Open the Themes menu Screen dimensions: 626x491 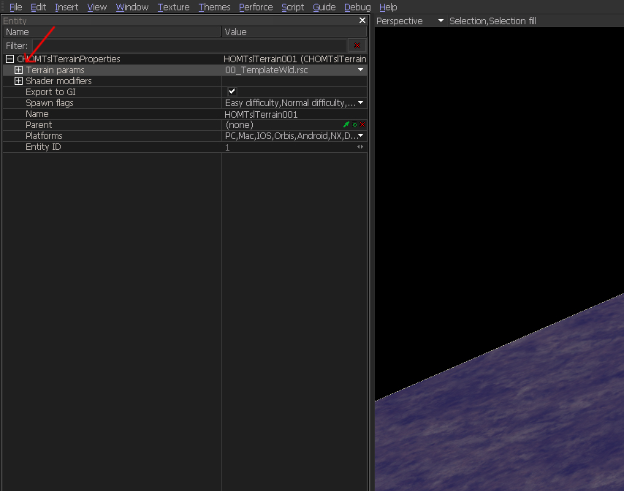point(214,7)
